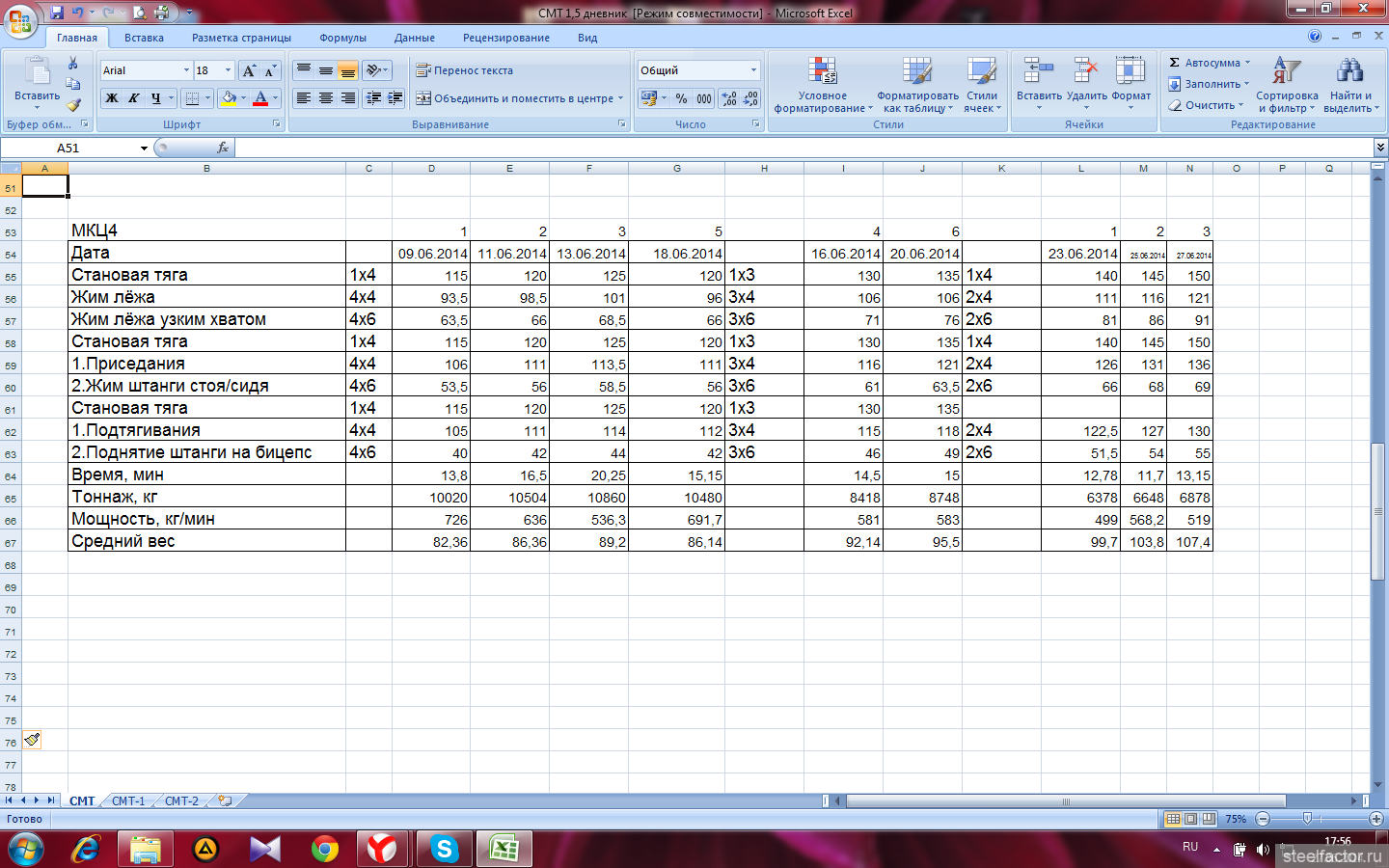Switch to Page Layout view in status bar
The image size is (1389, 868).
coord(1191,819)
